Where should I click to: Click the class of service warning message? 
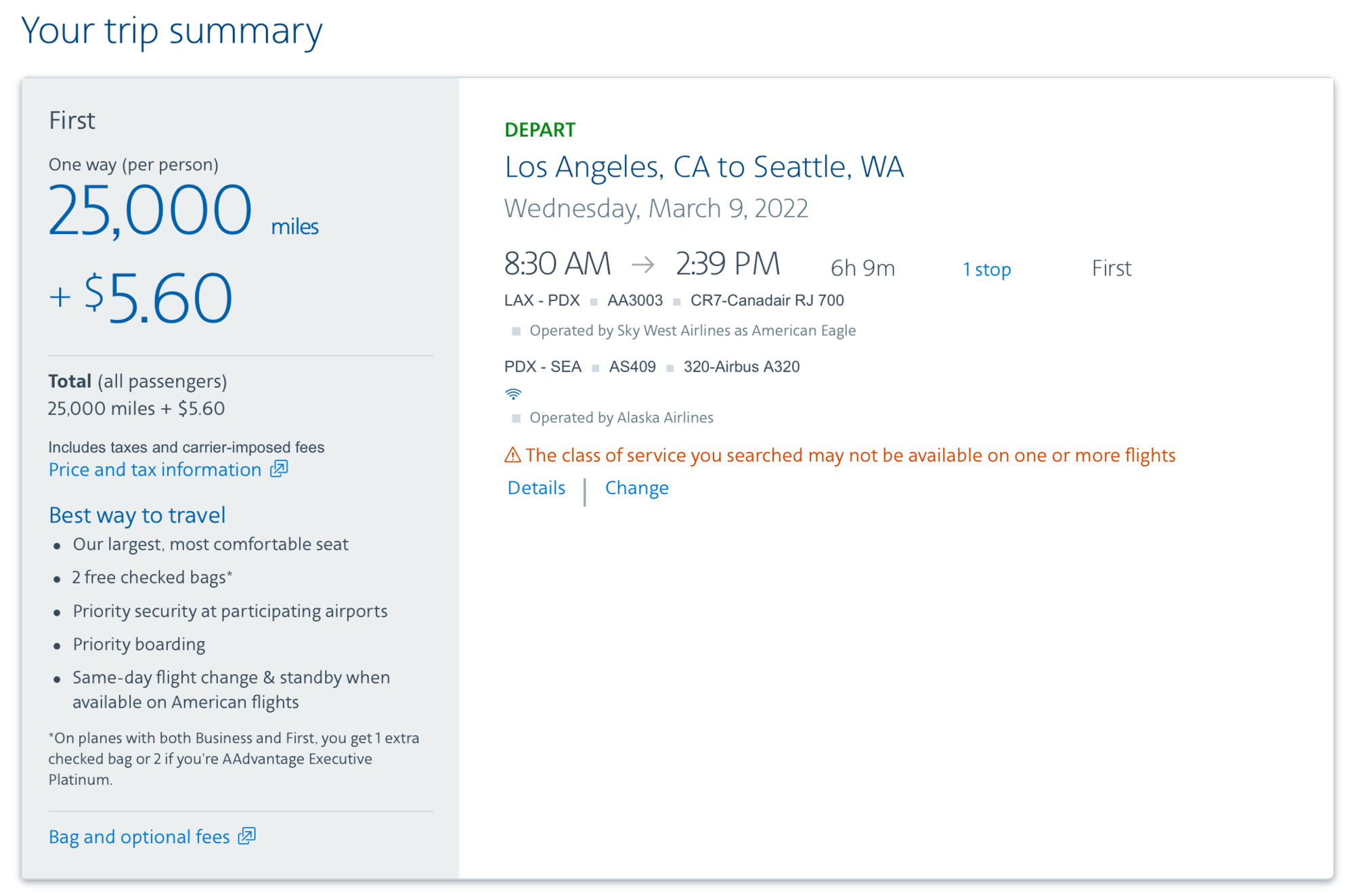(x=850, y=455)
